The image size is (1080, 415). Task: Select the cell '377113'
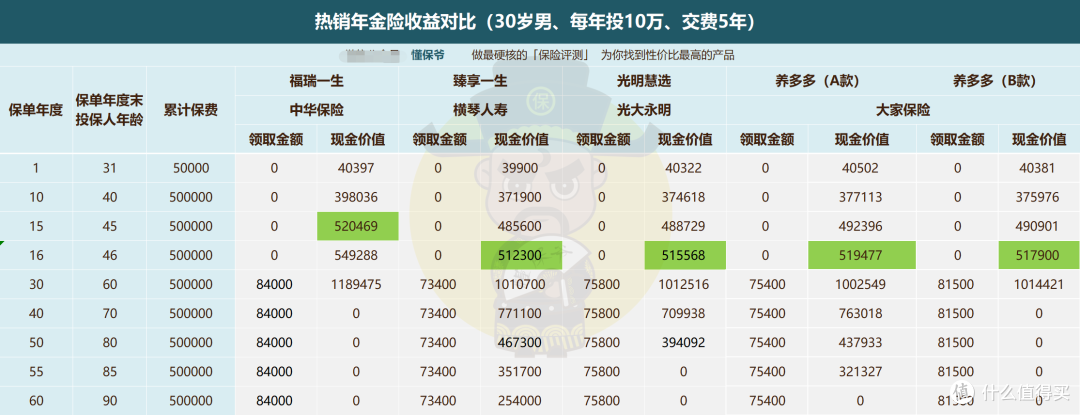(x=862, y=197)
